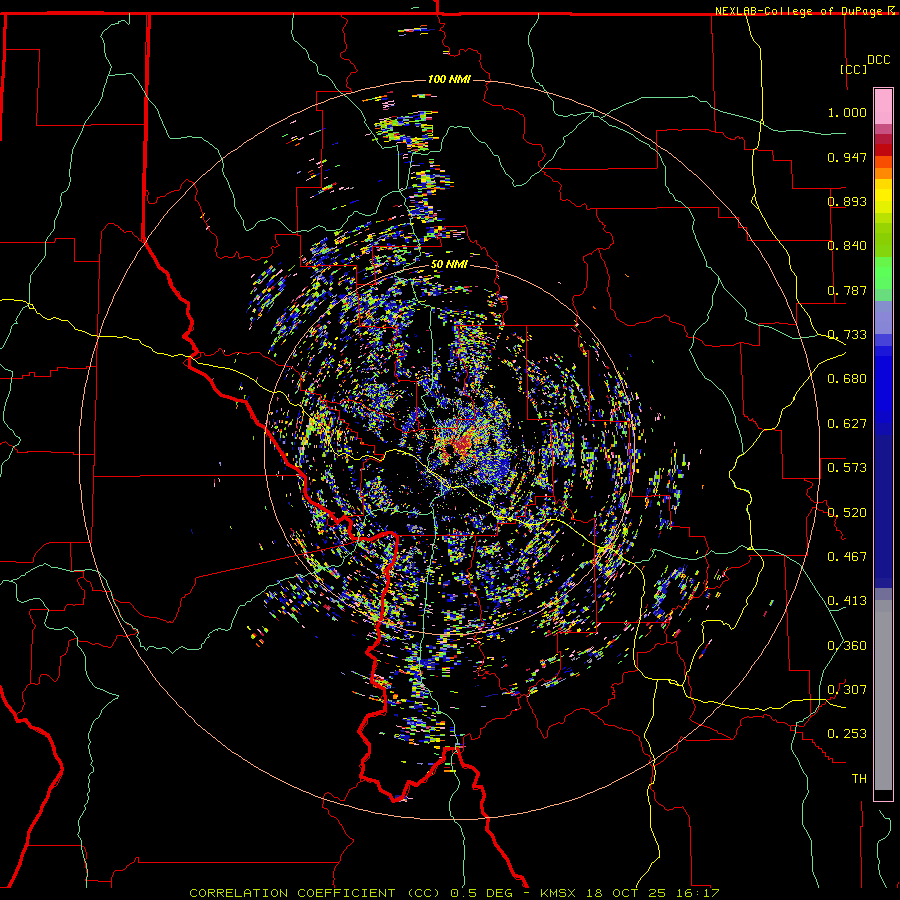Viewport: 900px width, 900px height.
Task: Select the 0.467 legend value
Action: coord(847,557)
